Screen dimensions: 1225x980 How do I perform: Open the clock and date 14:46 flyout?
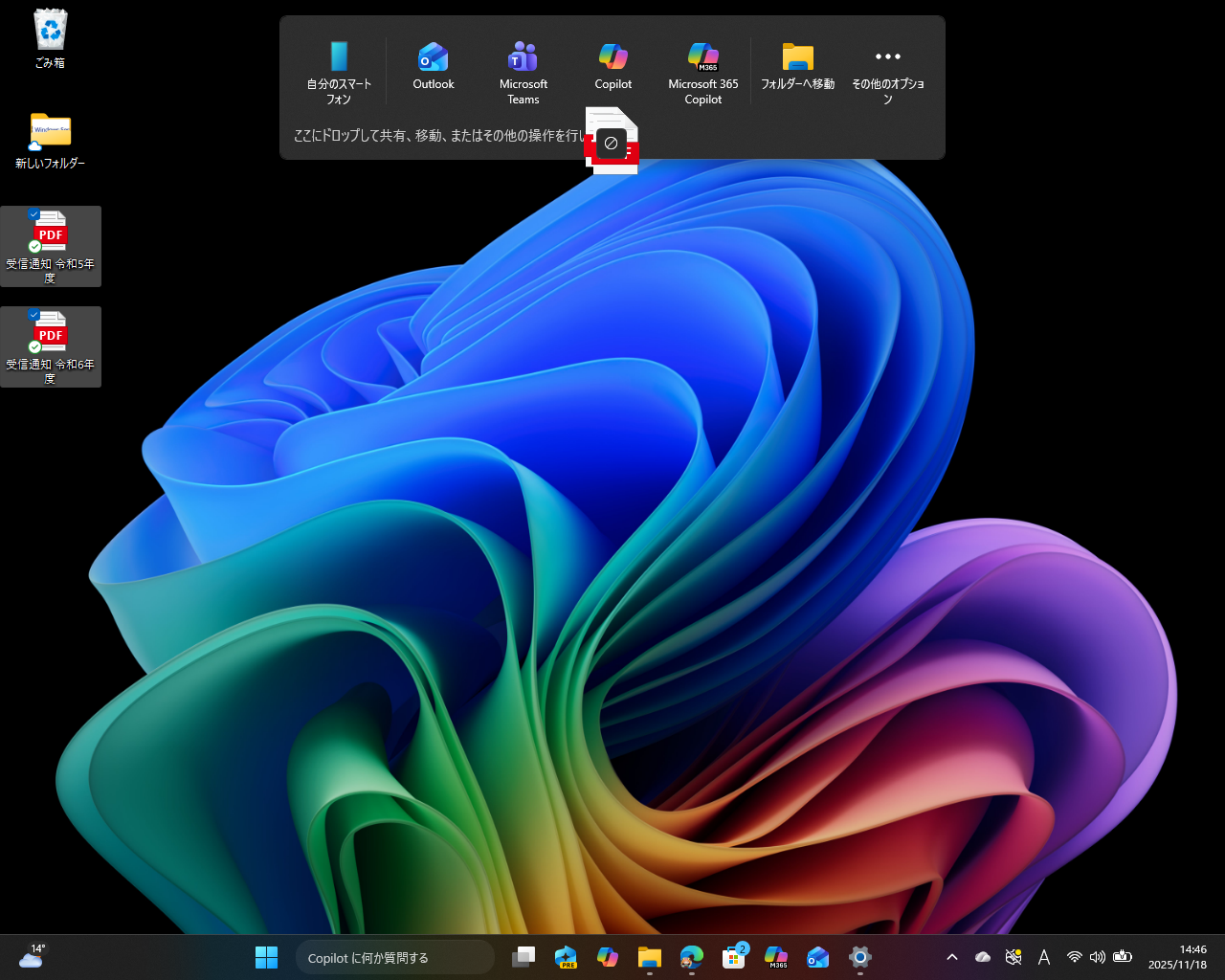pyautogui.click(x=1178, y=957)
